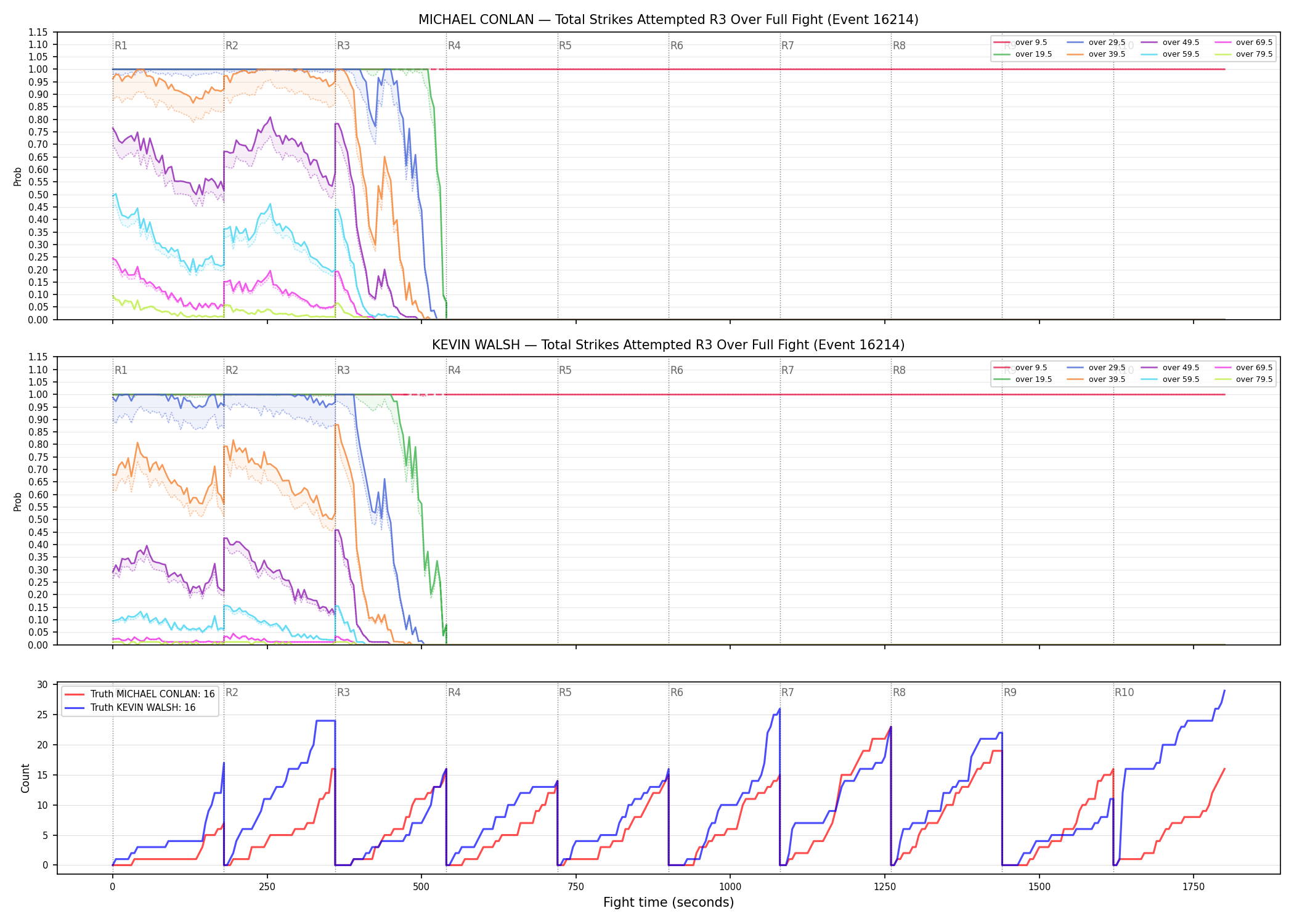The image size is (1294, 924).
Task: Click 'Truth MICHAEL CONLAN: 16' legend entry
Action: 140,694
